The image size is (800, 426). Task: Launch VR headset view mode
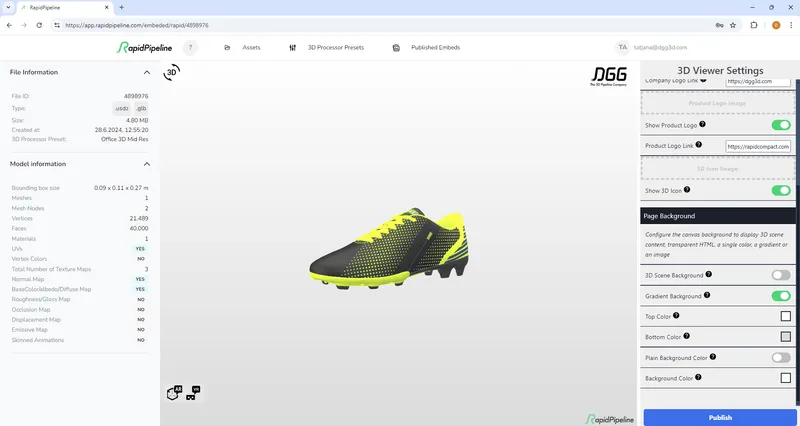(x=193, y=393)
